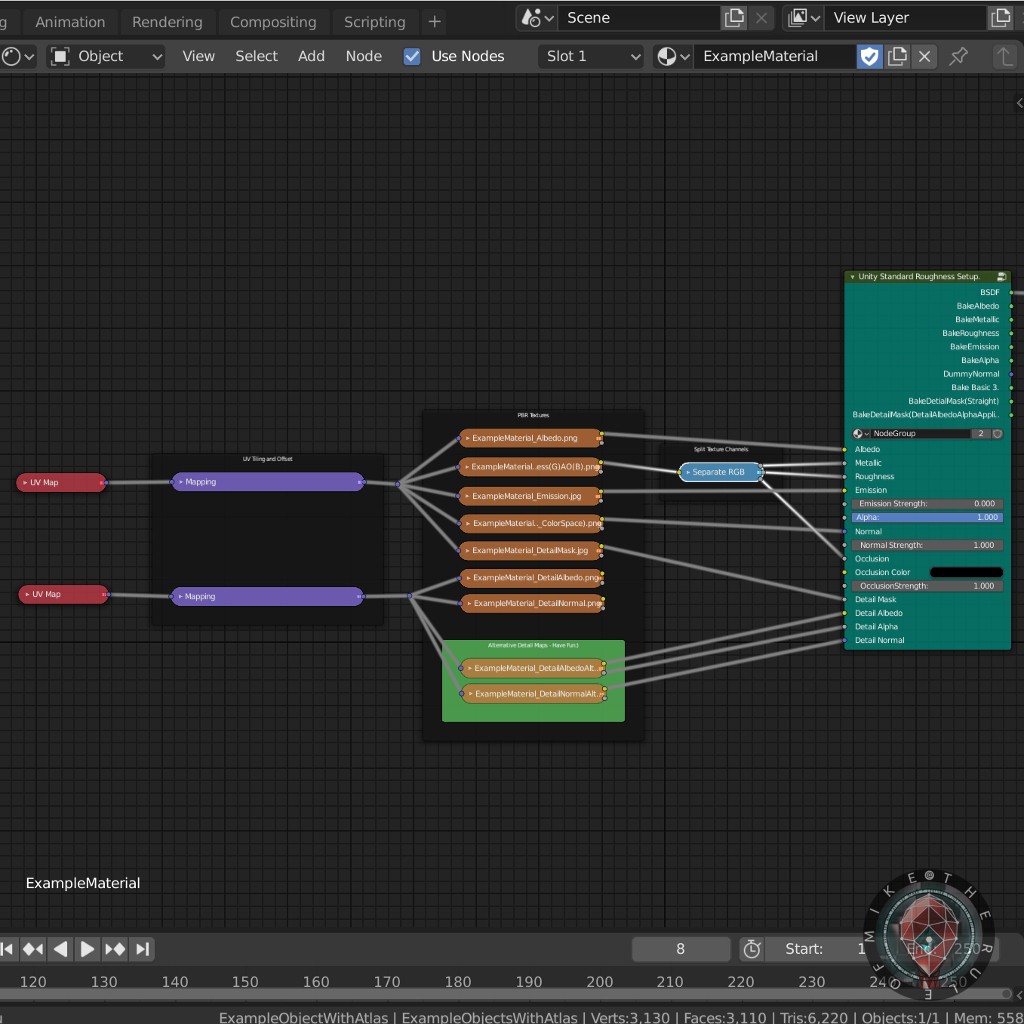Click the play animation button
1024x1024 pixels.
point(87,949)
